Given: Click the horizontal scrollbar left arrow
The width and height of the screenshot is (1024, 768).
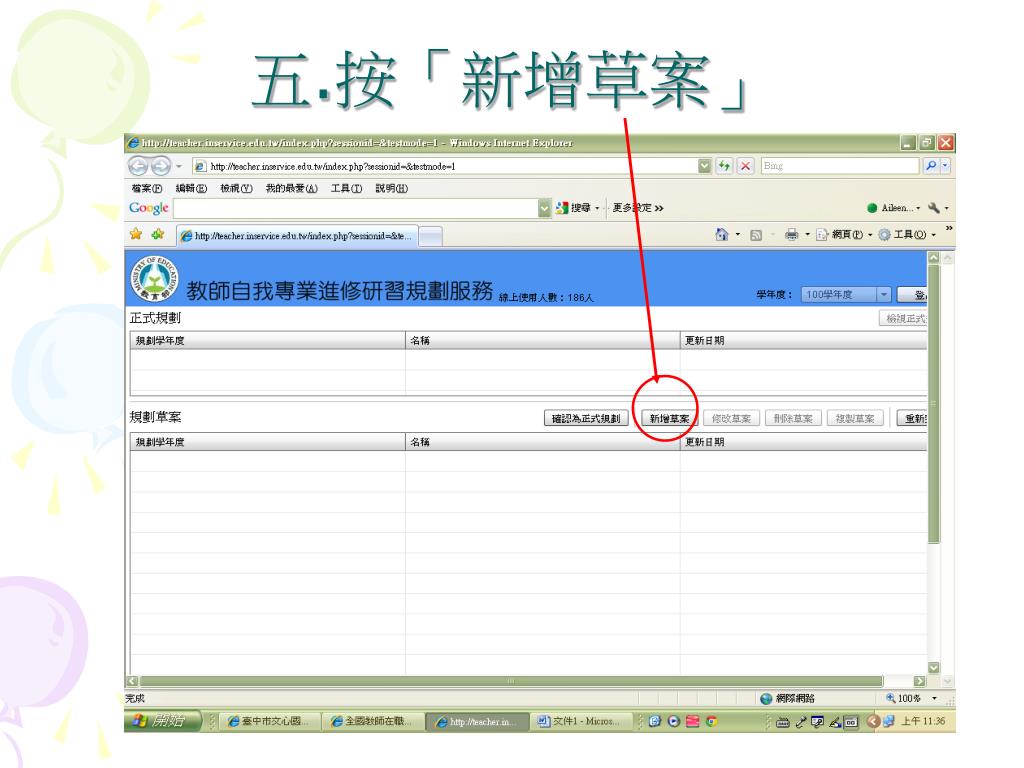Looking at the screenshot, I should (133, 681).
